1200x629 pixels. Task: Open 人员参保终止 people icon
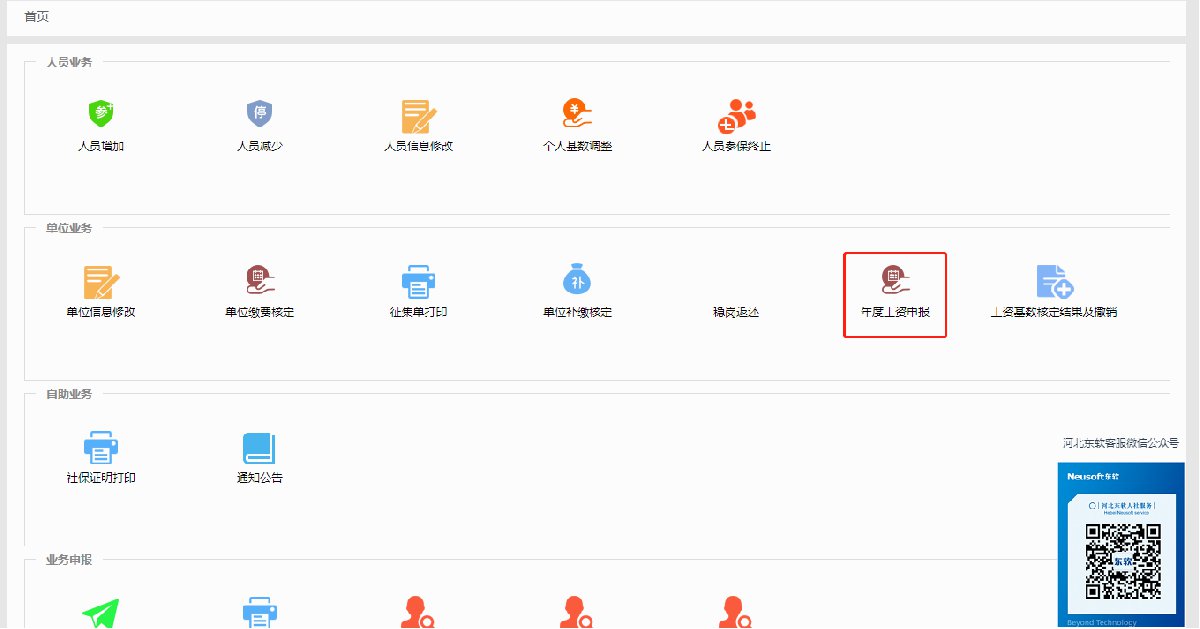[x=737, y=116]
